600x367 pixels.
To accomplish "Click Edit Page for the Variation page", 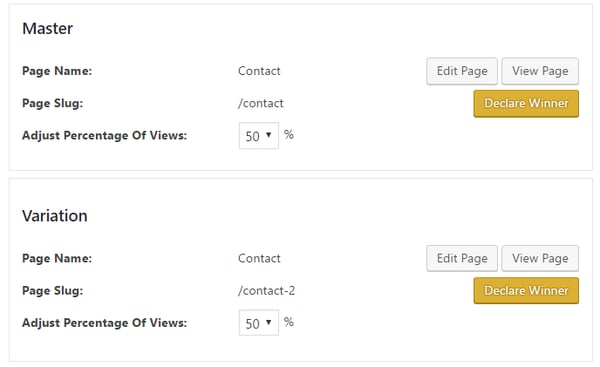I will (462, 258).
